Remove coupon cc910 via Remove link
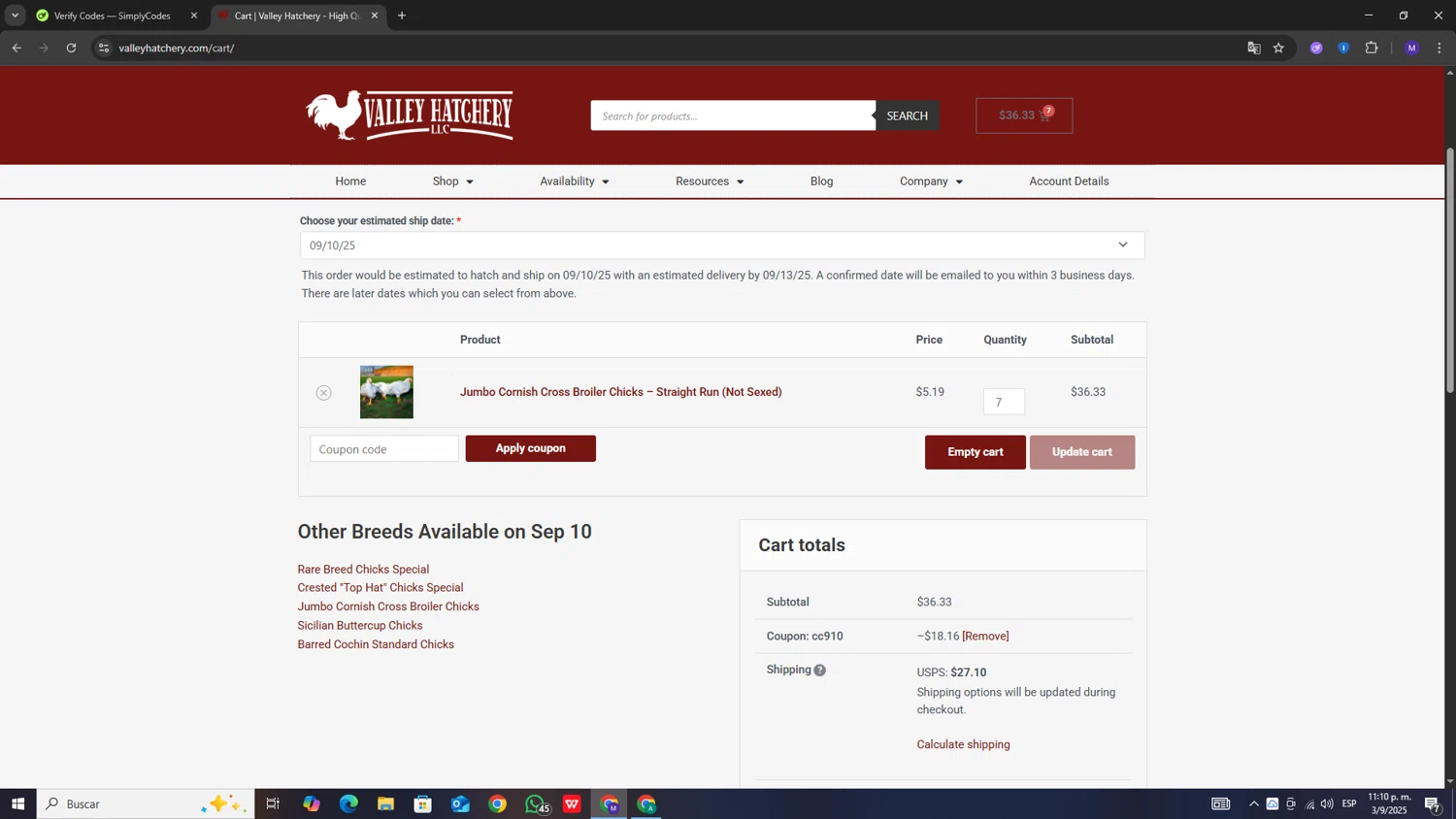The width and height of the screenshot is (1456, 819). tap(985, 637)
